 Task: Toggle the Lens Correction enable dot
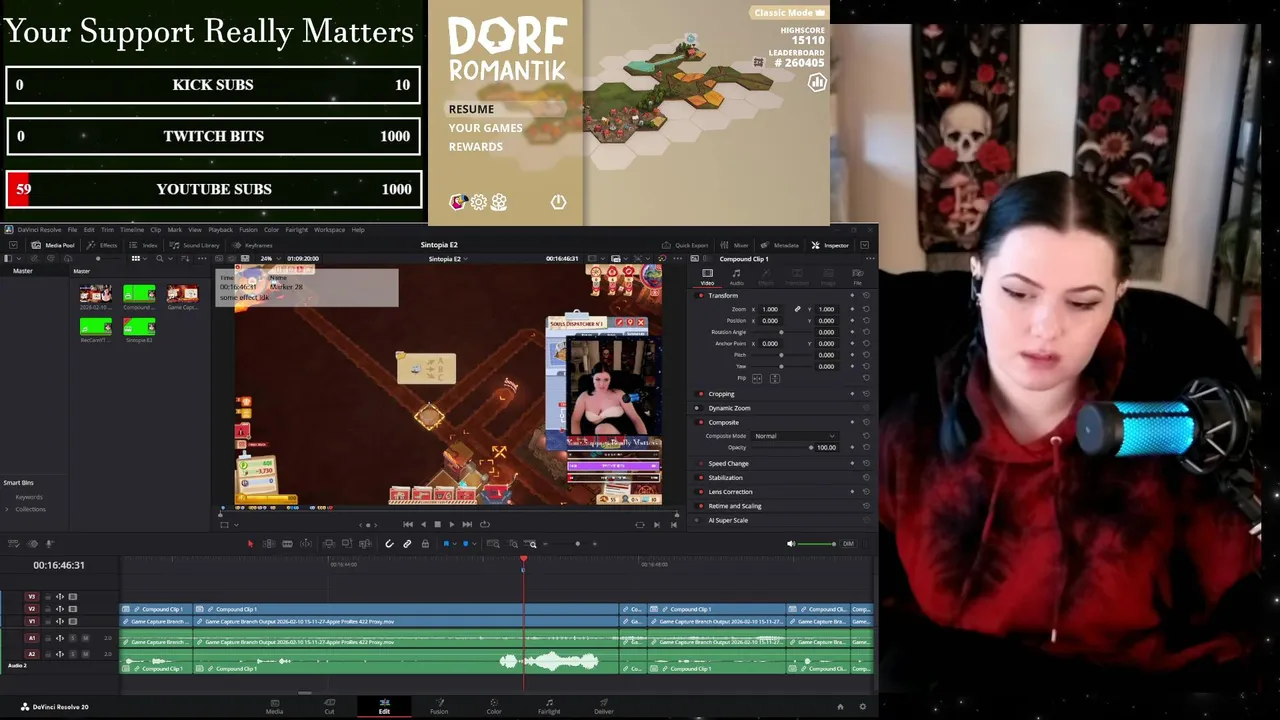(x=699, y=492)
